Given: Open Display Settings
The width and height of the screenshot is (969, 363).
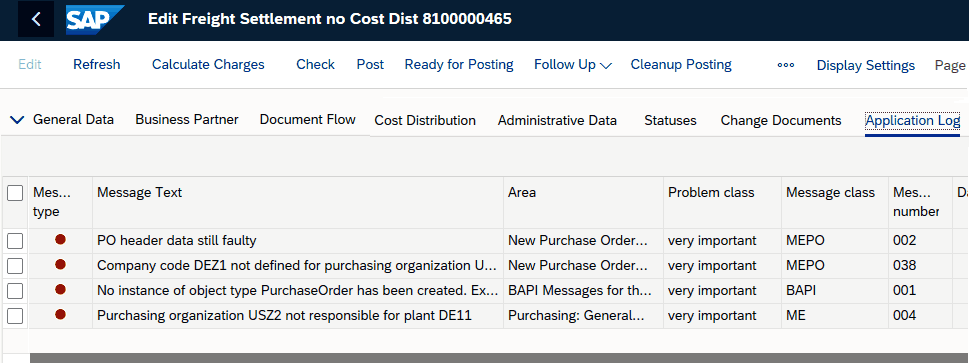Looking at the screenshot, I should pyautogui.click(x=866, y=66).
